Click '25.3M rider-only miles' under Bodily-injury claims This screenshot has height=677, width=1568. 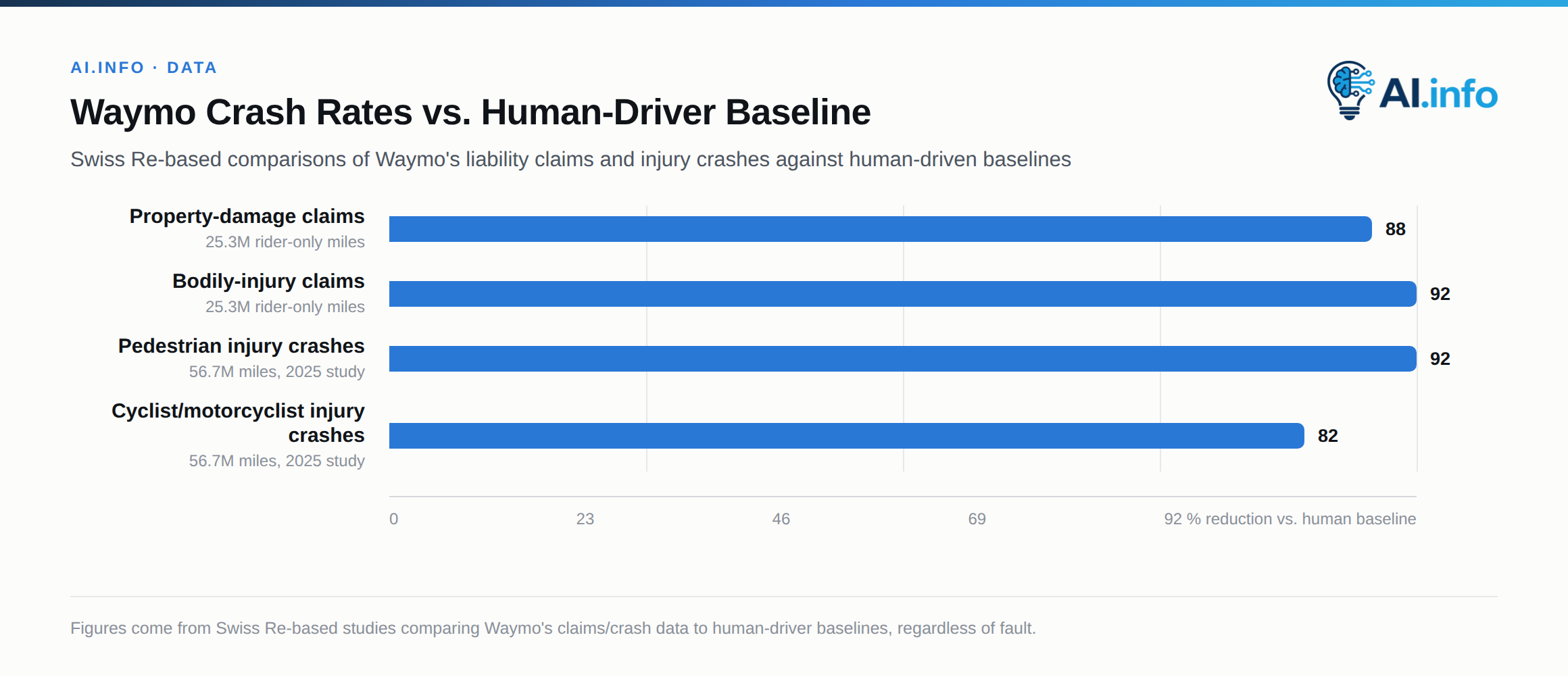(285, 307)
